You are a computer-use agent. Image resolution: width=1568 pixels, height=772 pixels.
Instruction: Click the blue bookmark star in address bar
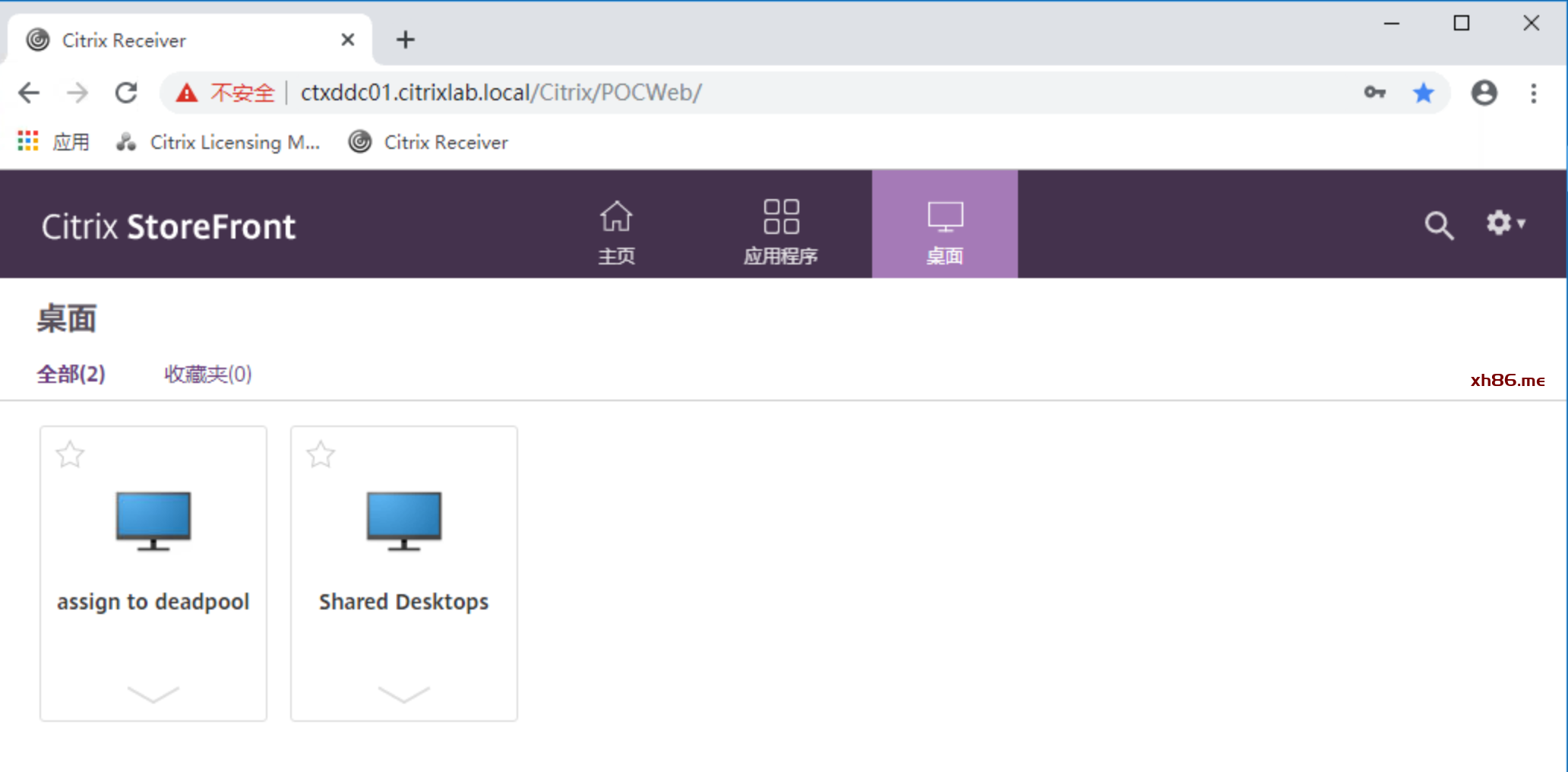(1424, 93)
